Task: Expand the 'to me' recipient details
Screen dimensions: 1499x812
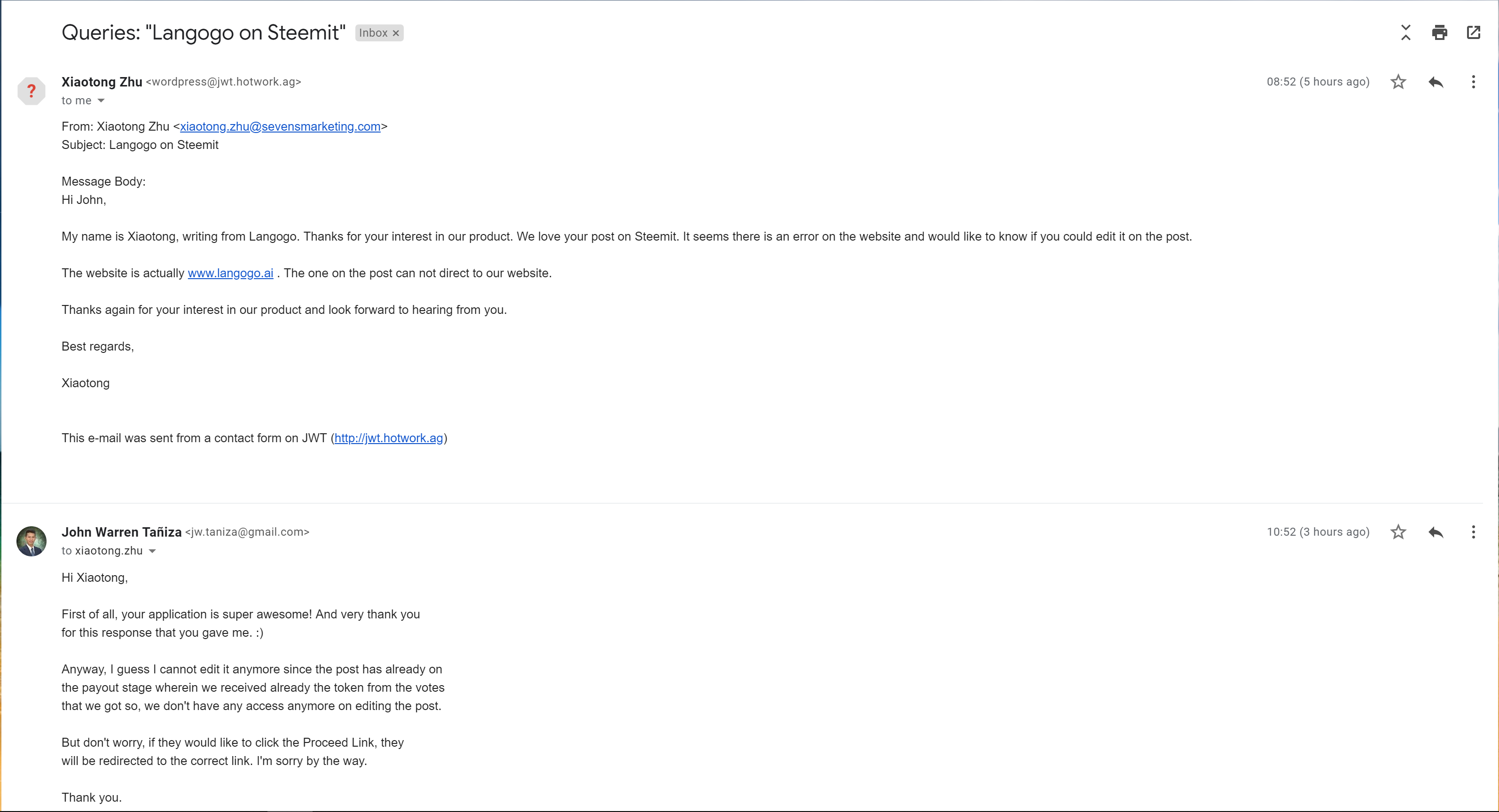Action: click(x=101, y=101)
